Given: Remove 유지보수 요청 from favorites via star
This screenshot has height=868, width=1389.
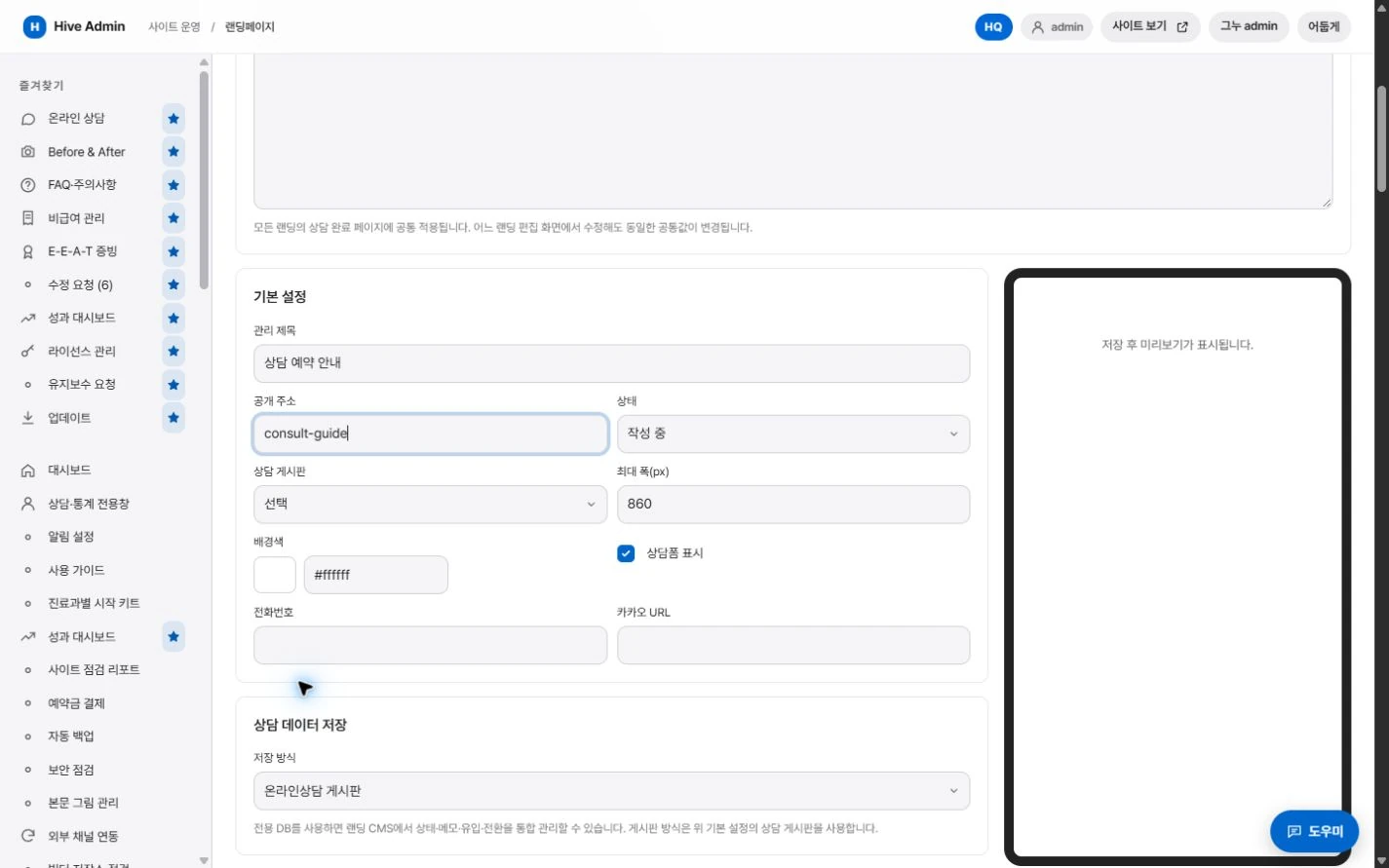Looking at the screenshot, I should [174, 384].
